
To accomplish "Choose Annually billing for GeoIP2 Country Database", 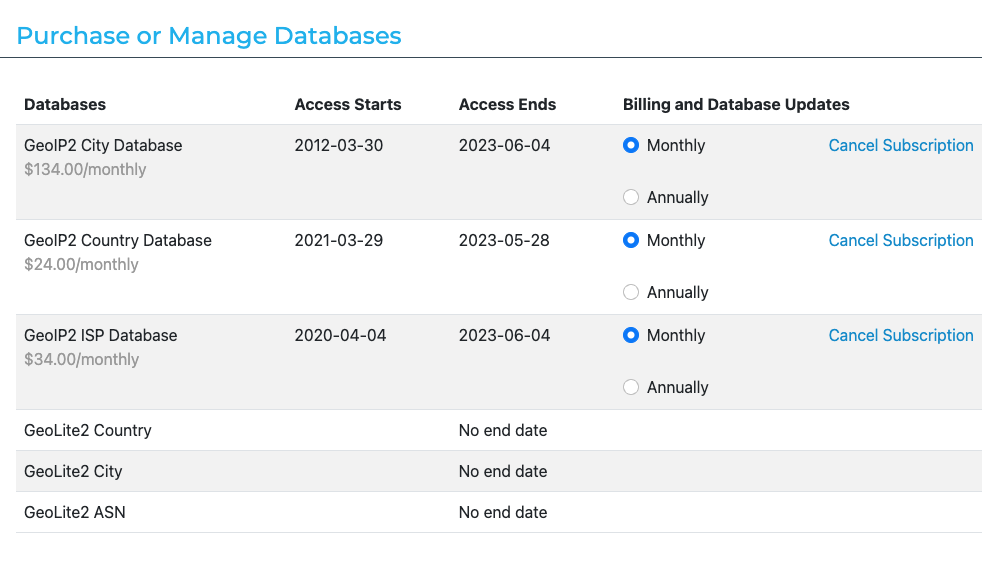I will (x=631, y=293).
